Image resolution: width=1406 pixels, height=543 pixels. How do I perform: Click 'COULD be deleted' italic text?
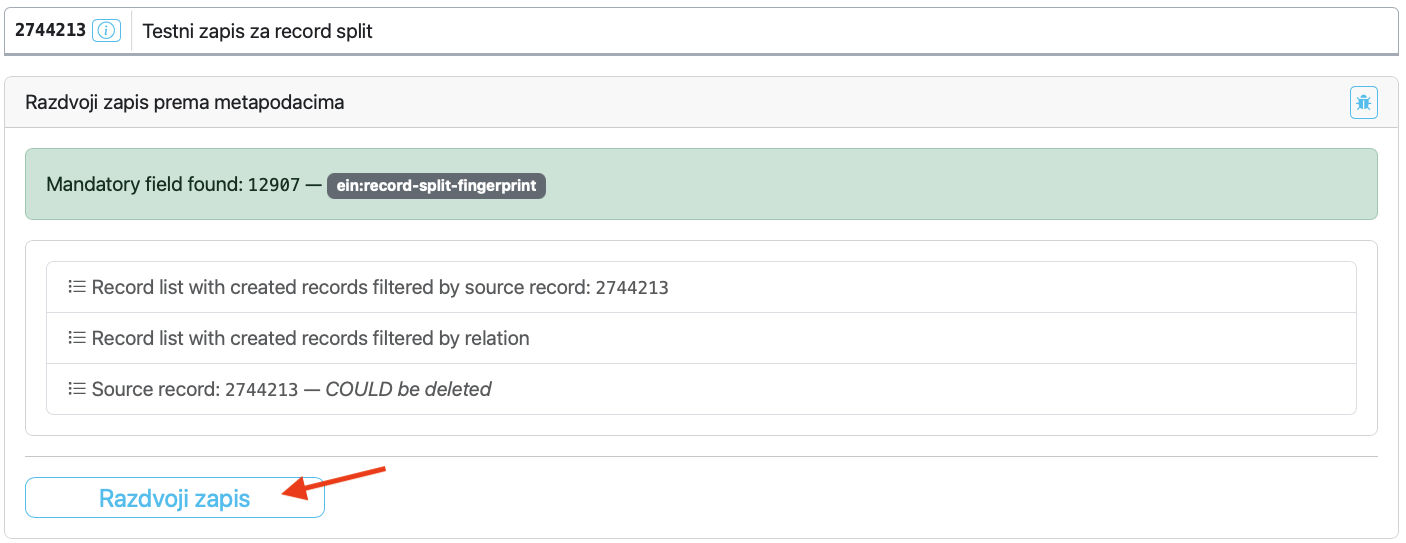coord(408,389)
